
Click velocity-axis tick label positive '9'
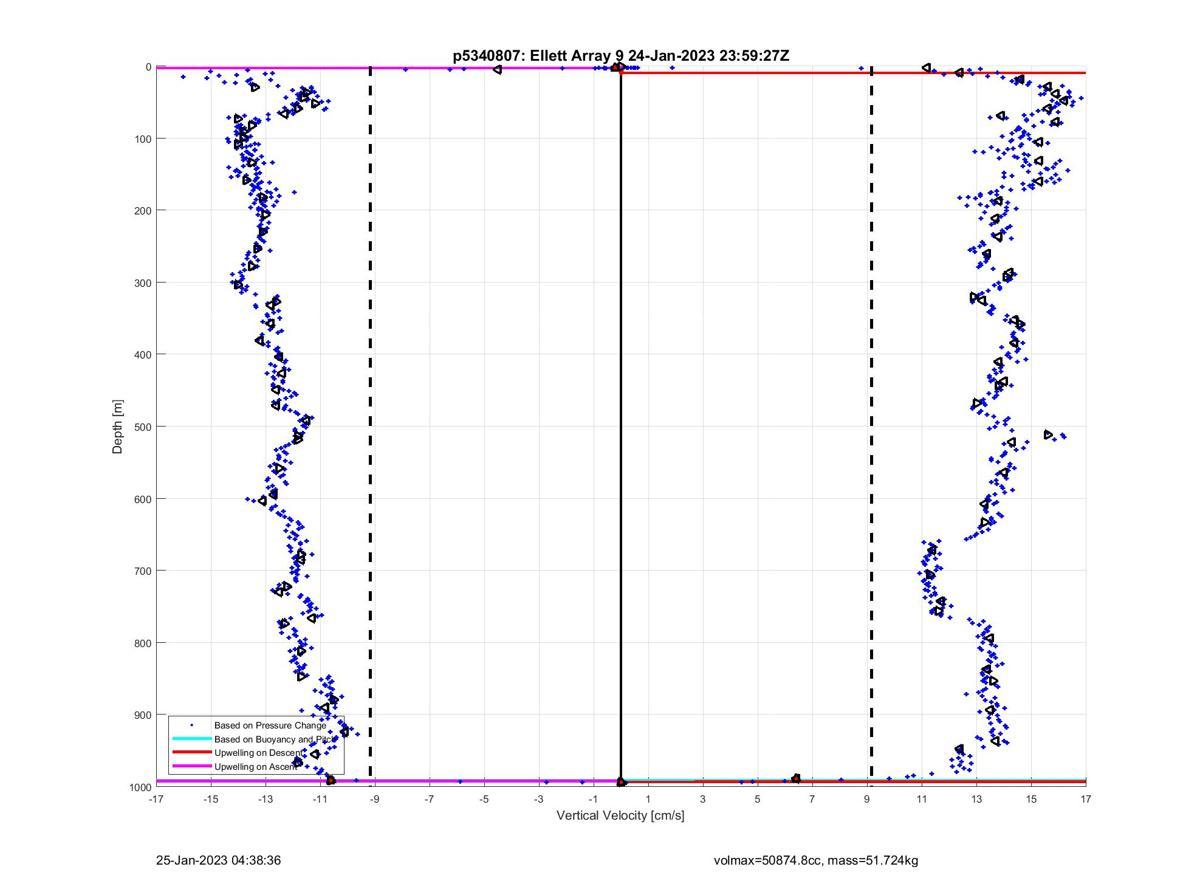867,799
